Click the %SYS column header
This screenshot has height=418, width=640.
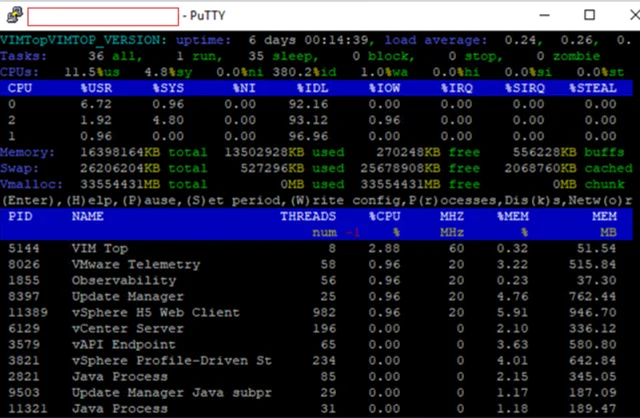(168, 88)
